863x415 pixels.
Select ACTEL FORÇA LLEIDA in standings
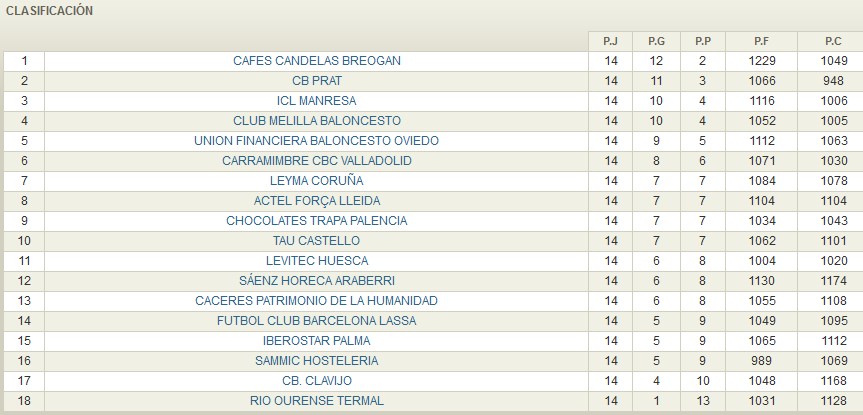pos(316,201)
